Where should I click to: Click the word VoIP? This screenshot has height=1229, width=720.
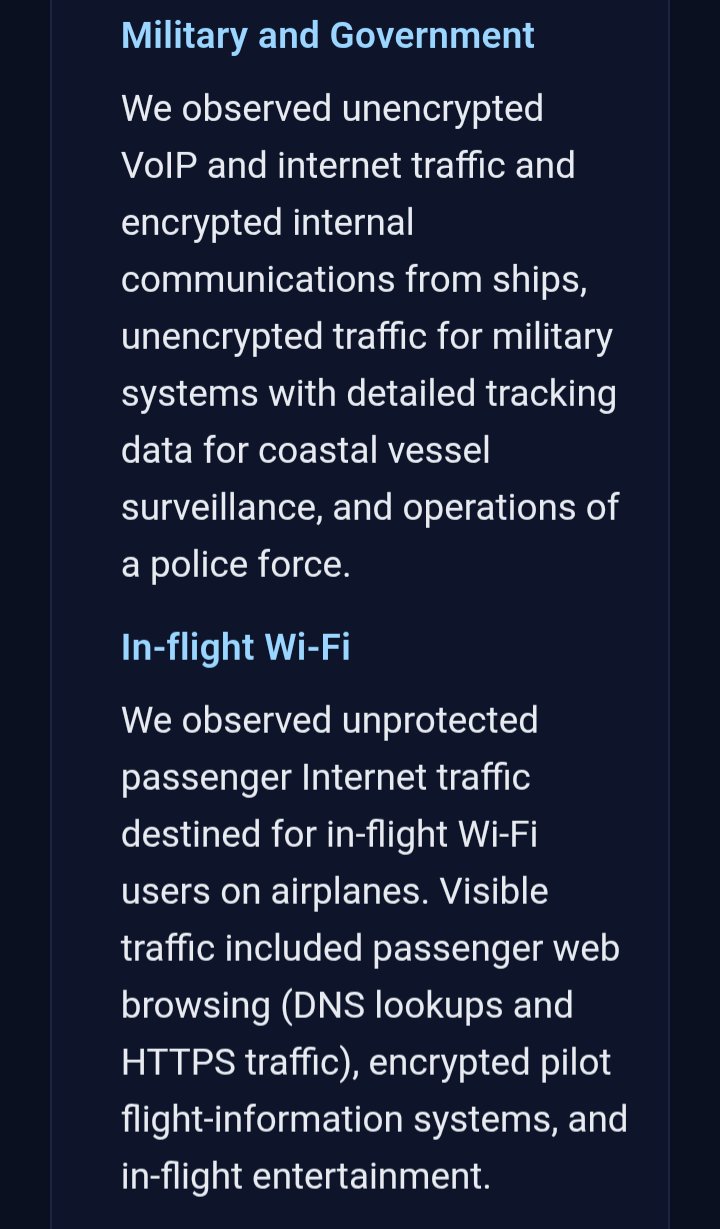(x=158, y=165)
